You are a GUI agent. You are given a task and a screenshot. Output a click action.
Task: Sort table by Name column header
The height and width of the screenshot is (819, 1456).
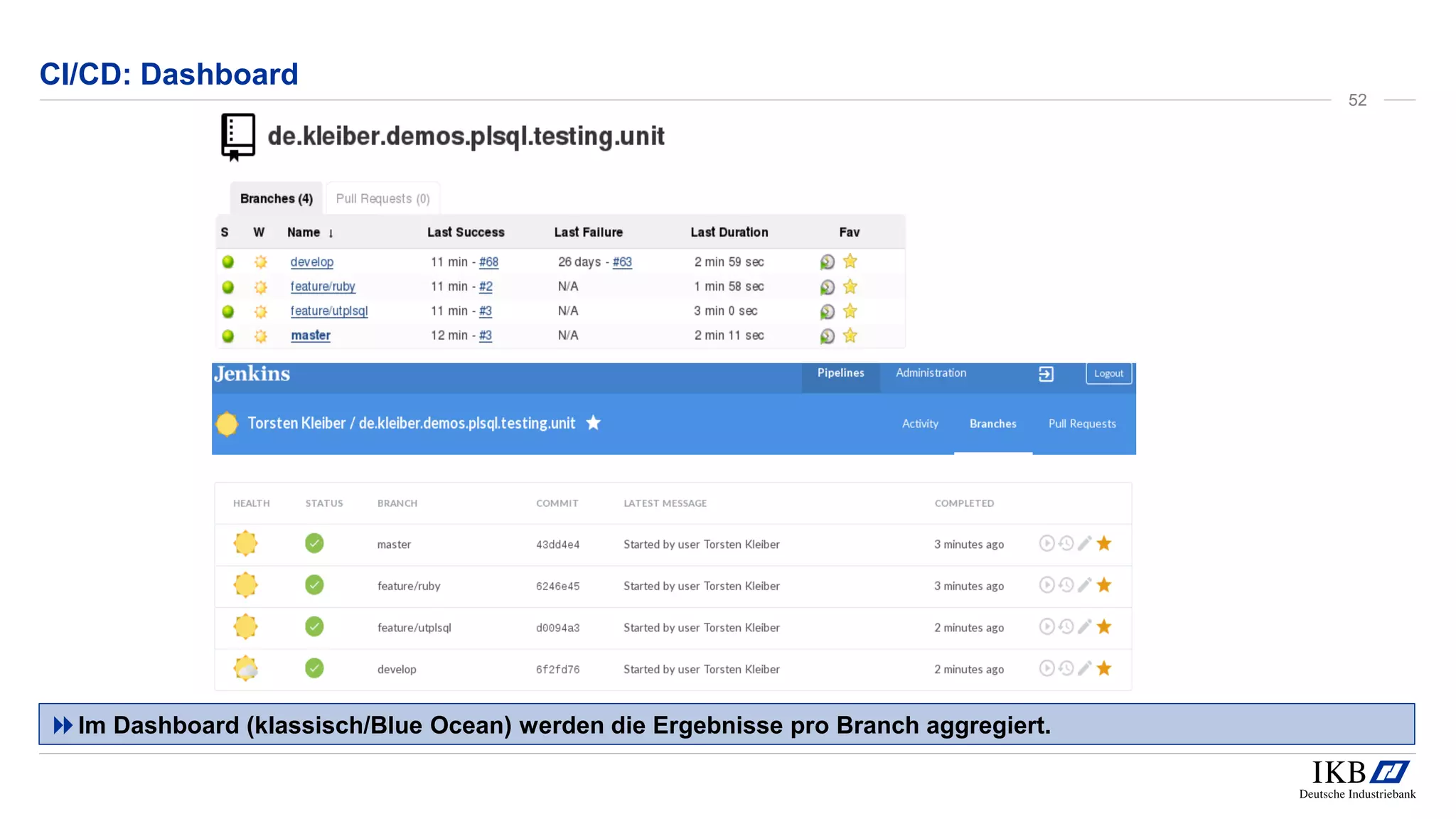(x=310, y=232)
